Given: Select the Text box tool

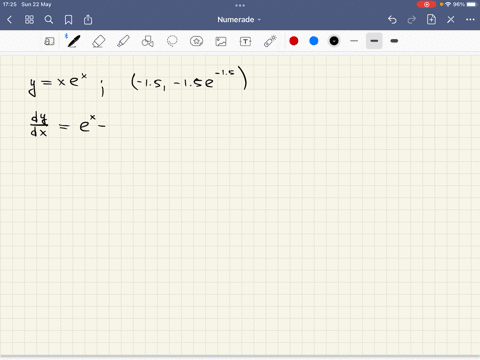Looking at the screenshot, I should click(x=245, y=41).
